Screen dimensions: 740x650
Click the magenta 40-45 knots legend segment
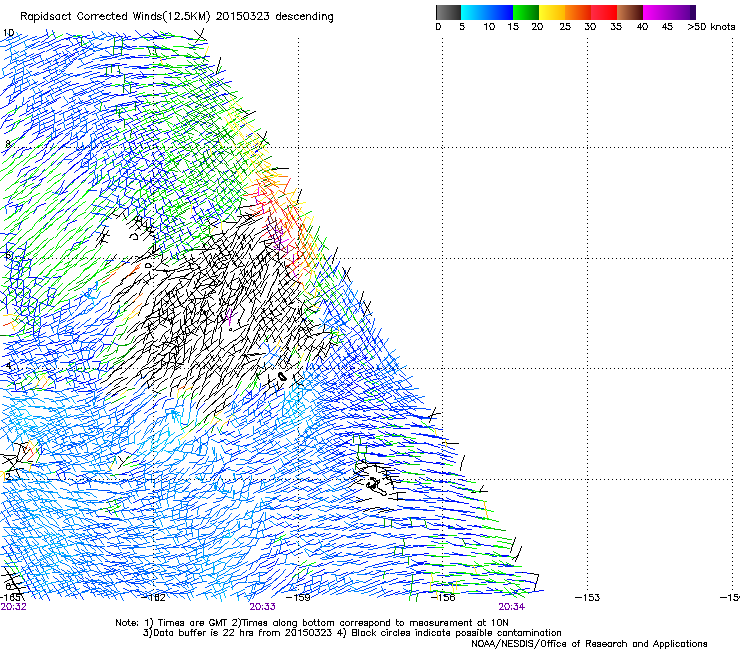656,12
